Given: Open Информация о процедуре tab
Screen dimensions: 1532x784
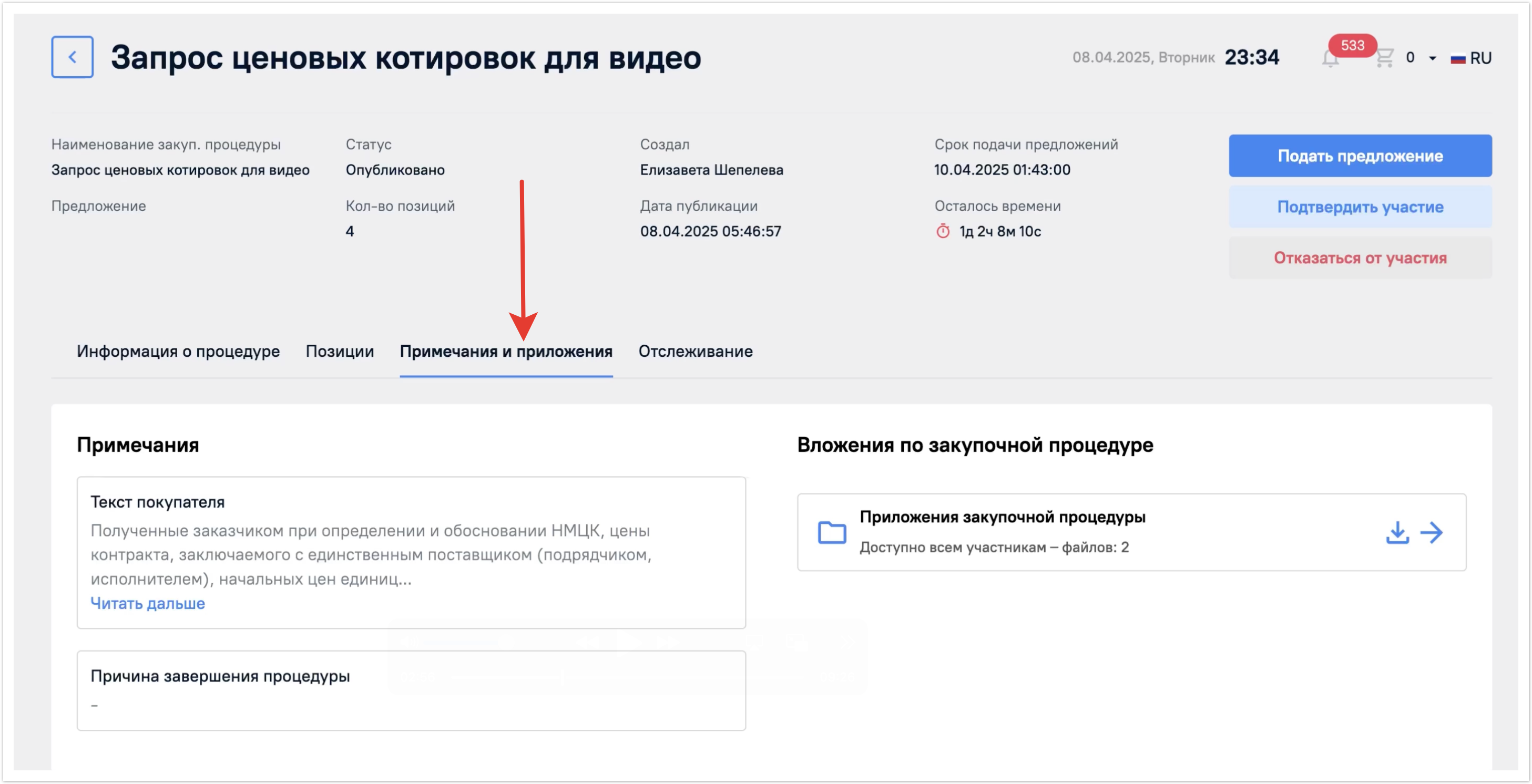Looking at the screenshot, I should click(x=178, y=352).
